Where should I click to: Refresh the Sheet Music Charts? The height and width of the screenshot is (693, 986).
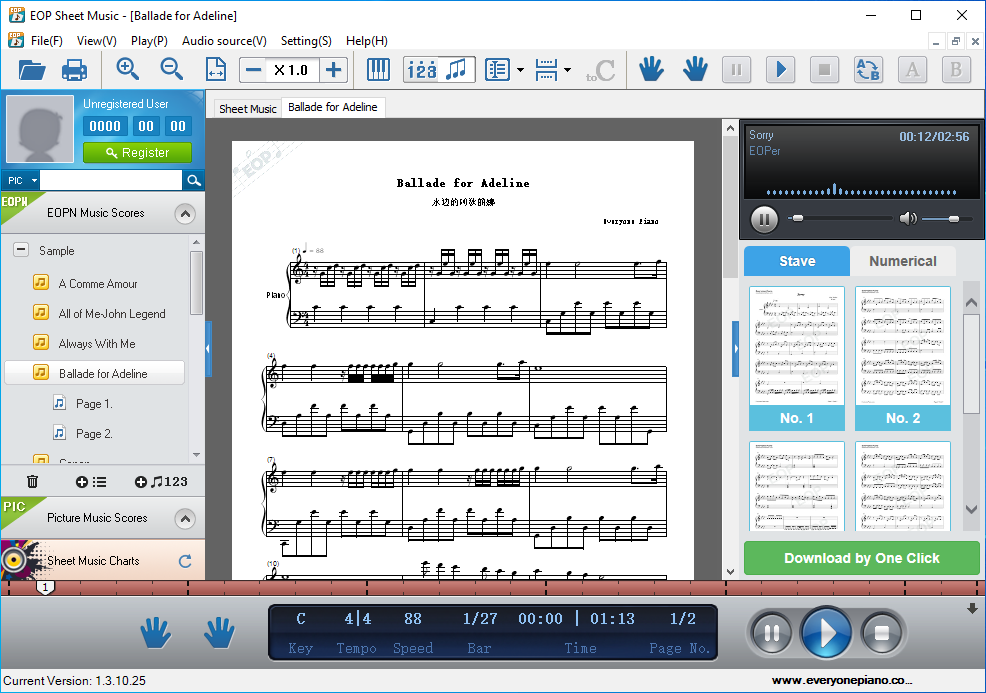point(184,561)
